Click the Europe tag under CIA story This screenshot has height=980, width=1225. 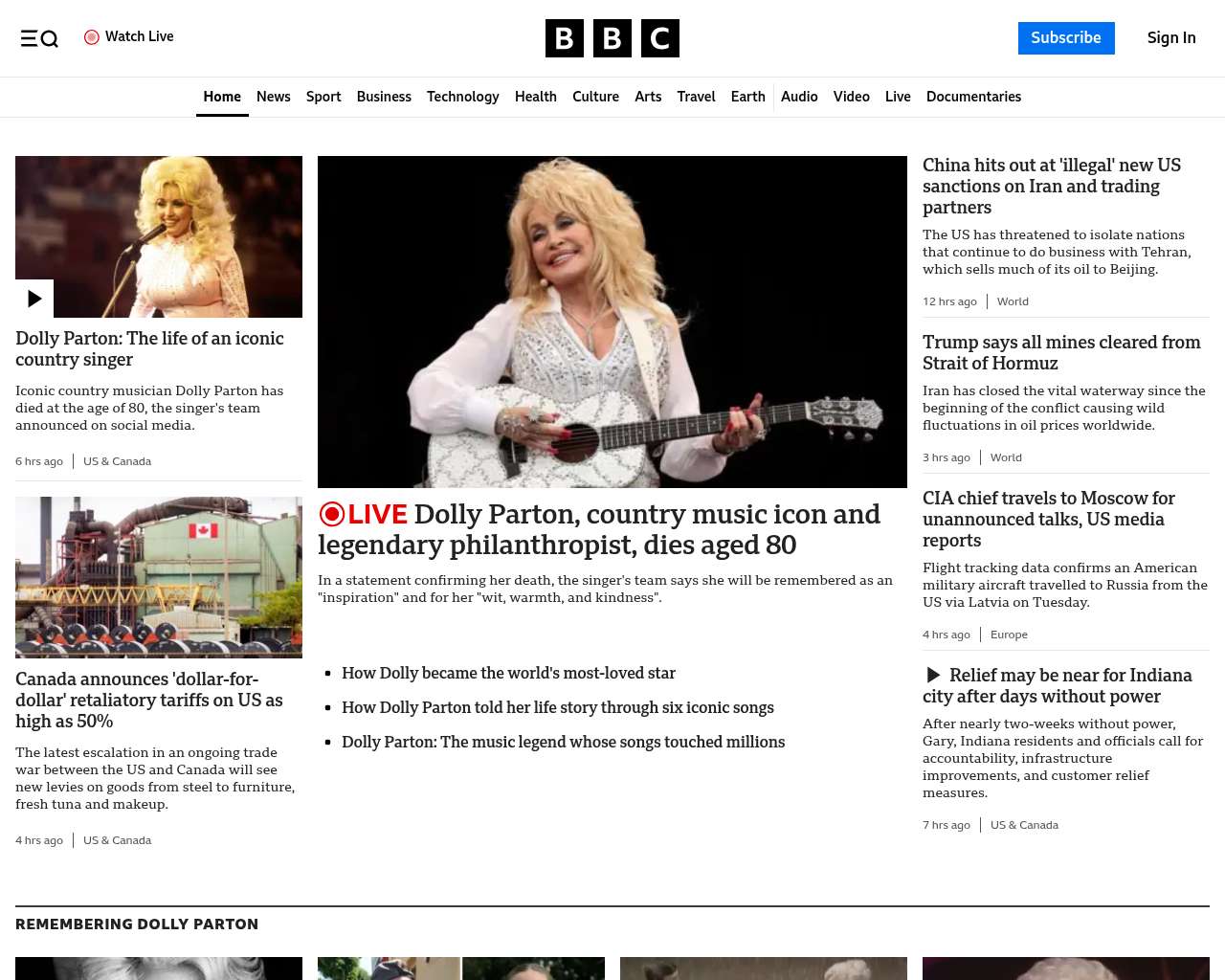pyautogui.click(x=1009, y=635)
